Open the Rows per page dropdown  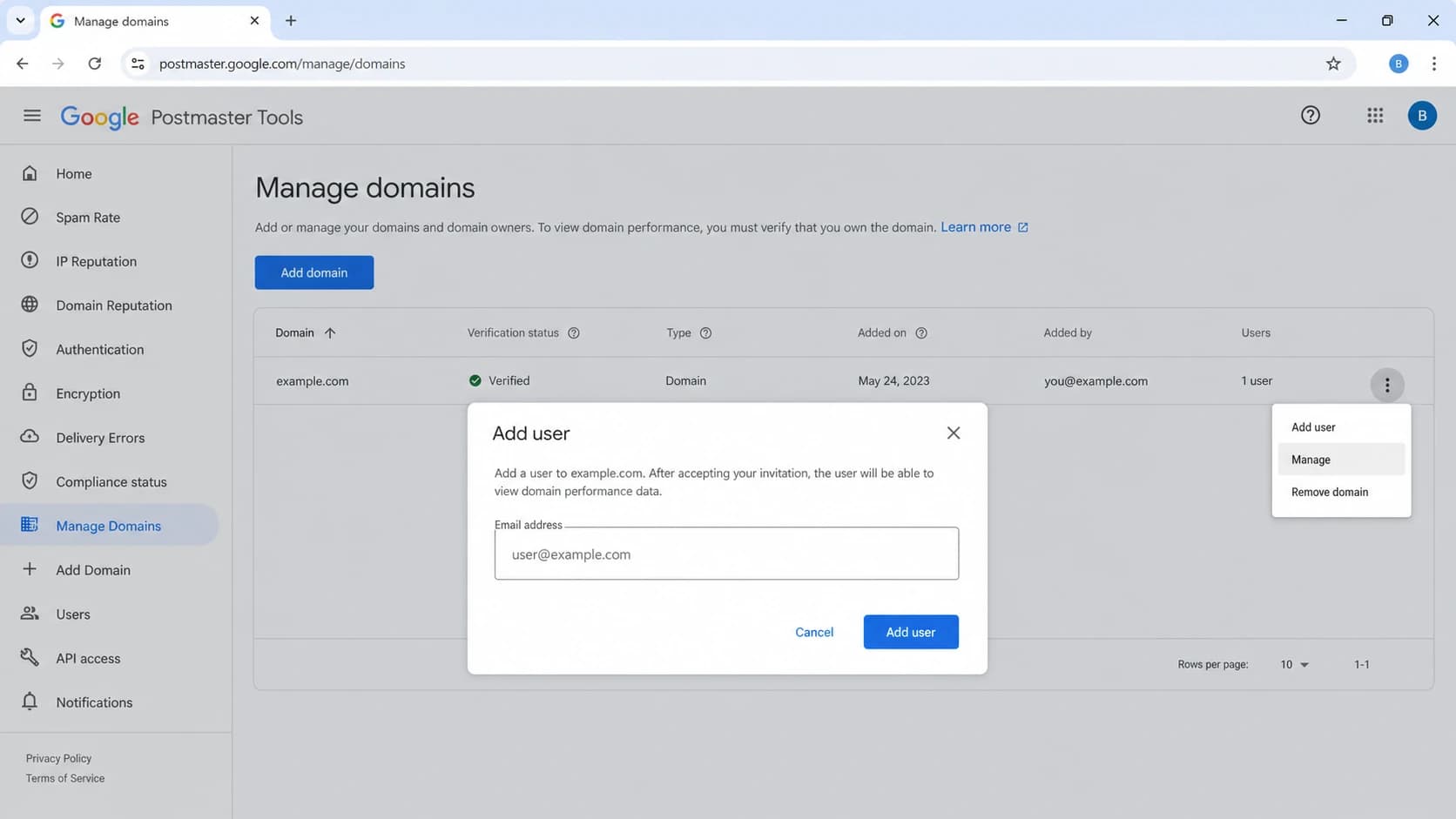pyautogui.click(x=1295, y=665)
